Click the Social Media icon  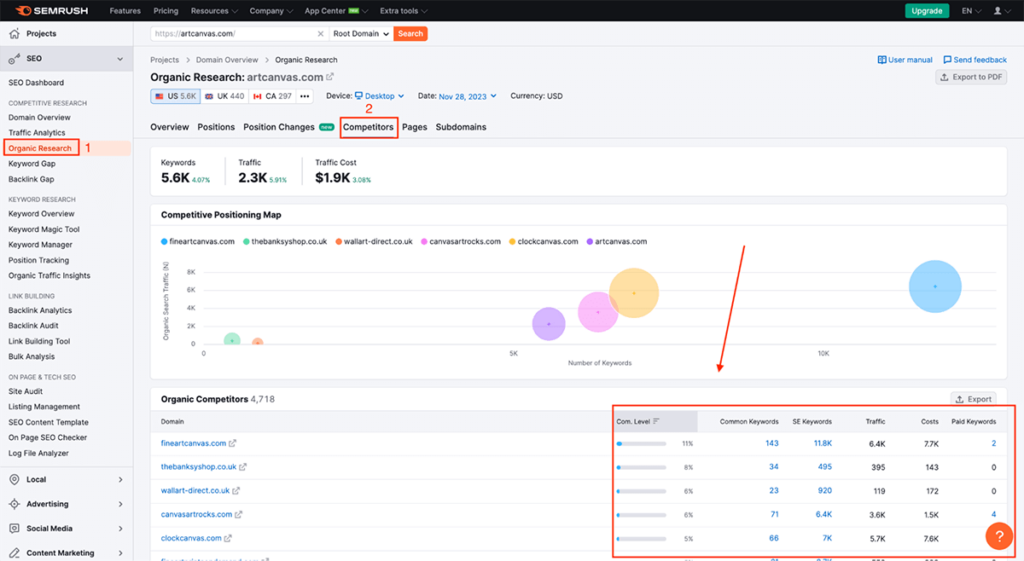pyautogui.click(x=14, y=528)
